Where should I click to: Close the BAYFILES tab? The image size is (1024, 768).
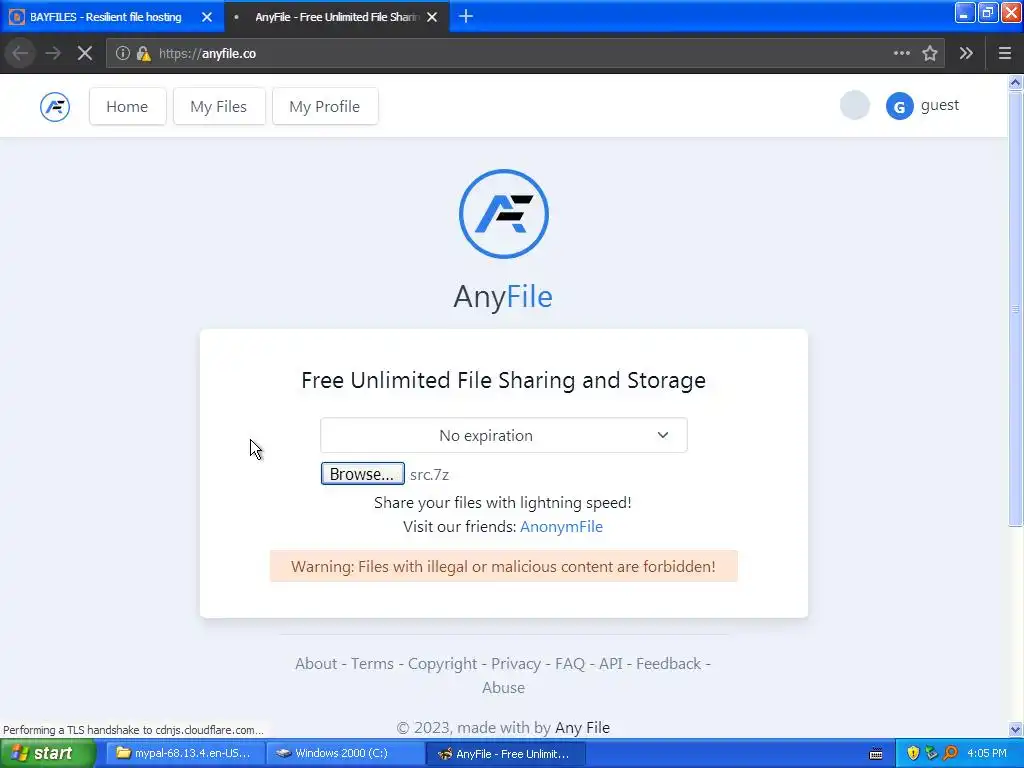(x=207, y=17)
